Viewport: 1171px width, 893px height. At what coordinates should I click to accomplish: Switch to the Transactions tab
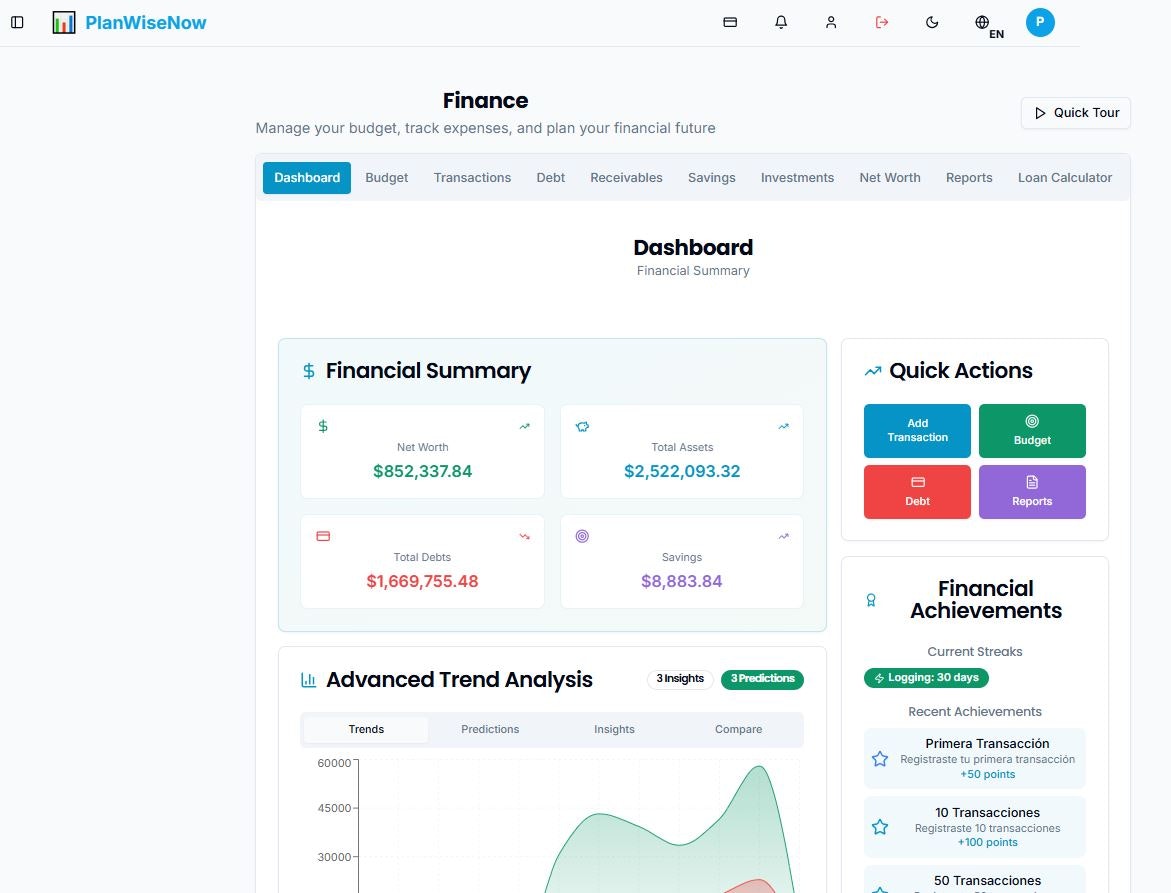[x=472, y=177]
